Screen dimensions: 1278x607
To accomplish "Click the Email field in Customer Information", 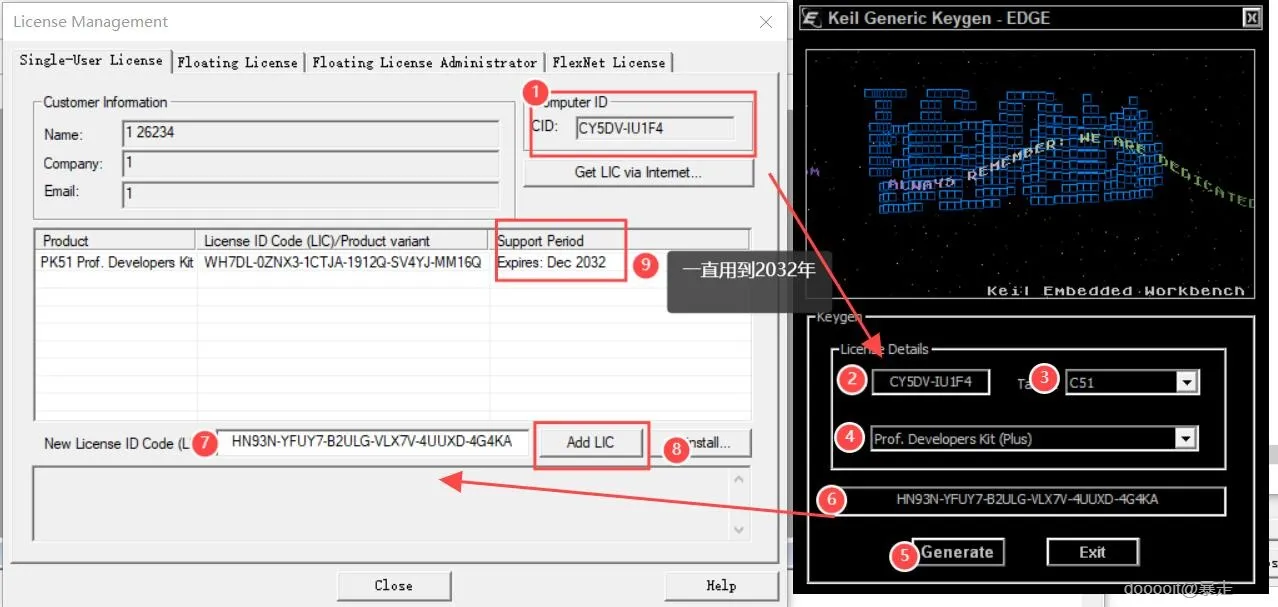I will pyautogui.click(x=311, y=194).
